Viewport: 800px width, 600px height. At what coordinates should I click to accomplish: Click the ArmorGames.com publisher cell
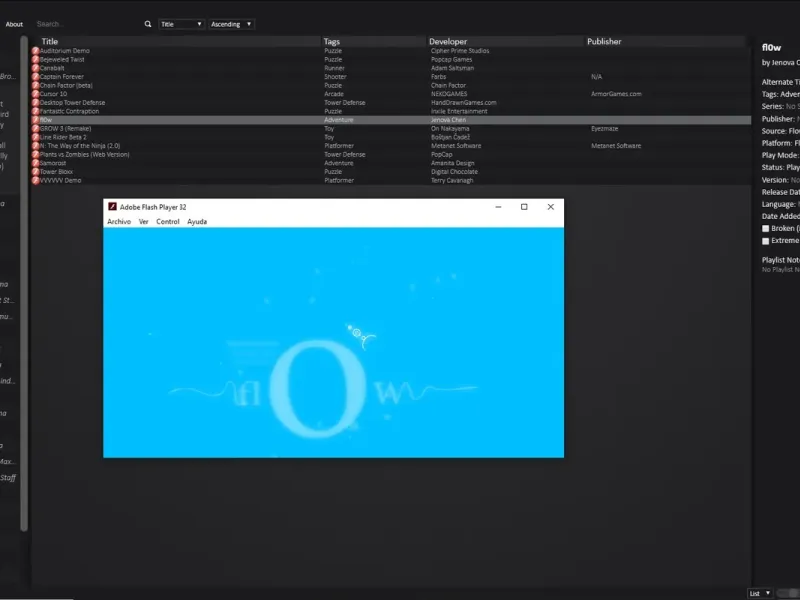click(616, 94)
